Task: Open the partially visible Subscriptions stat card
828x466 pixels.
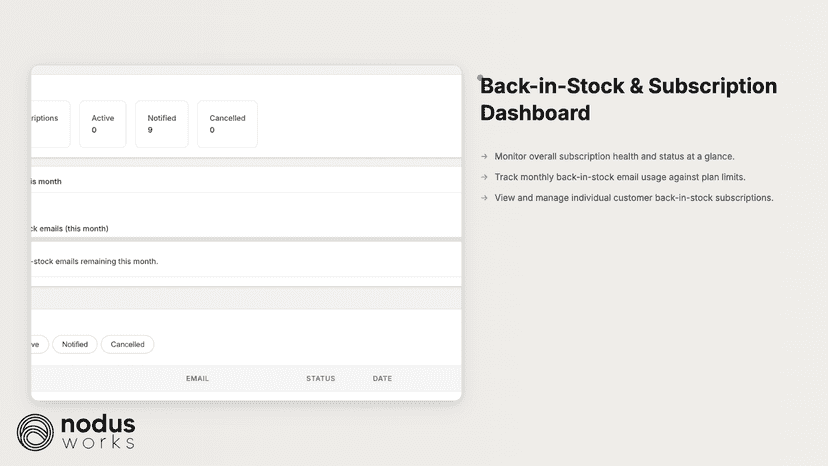Action: (x=50, y=124)
